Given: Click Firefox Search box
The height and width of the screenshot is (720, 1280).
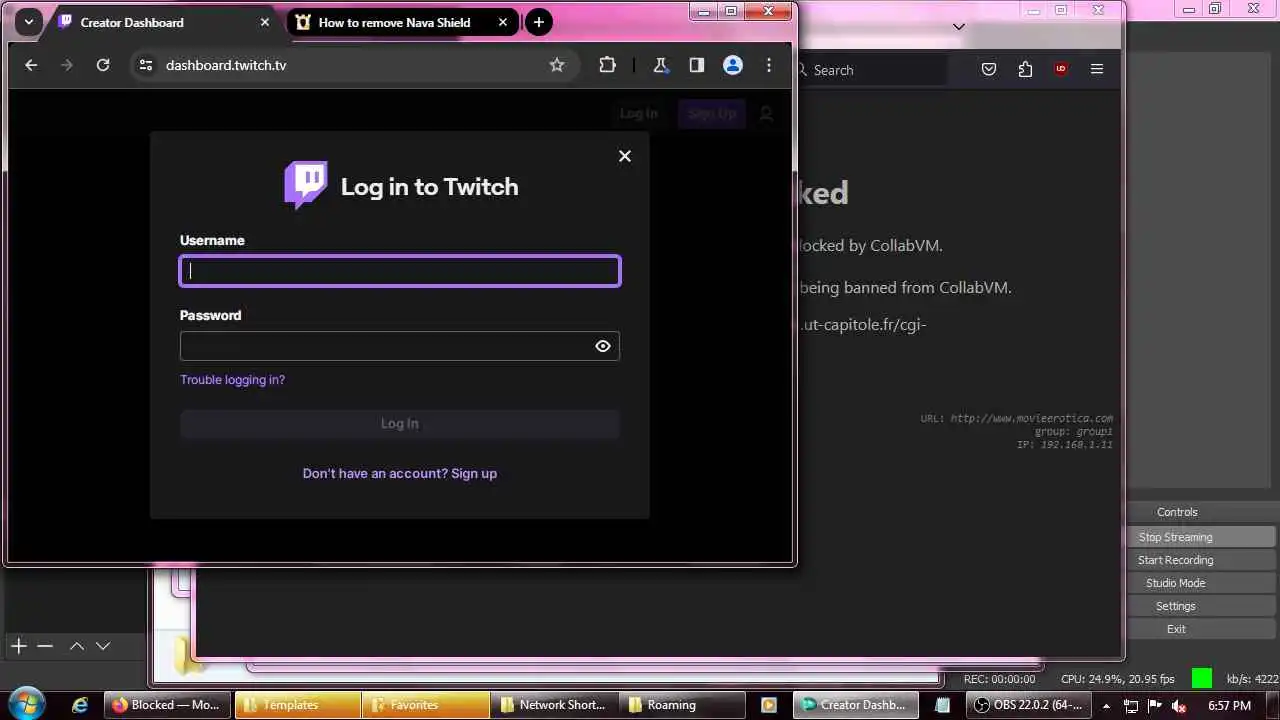Looking at the screenshot, I should (870, 70).
